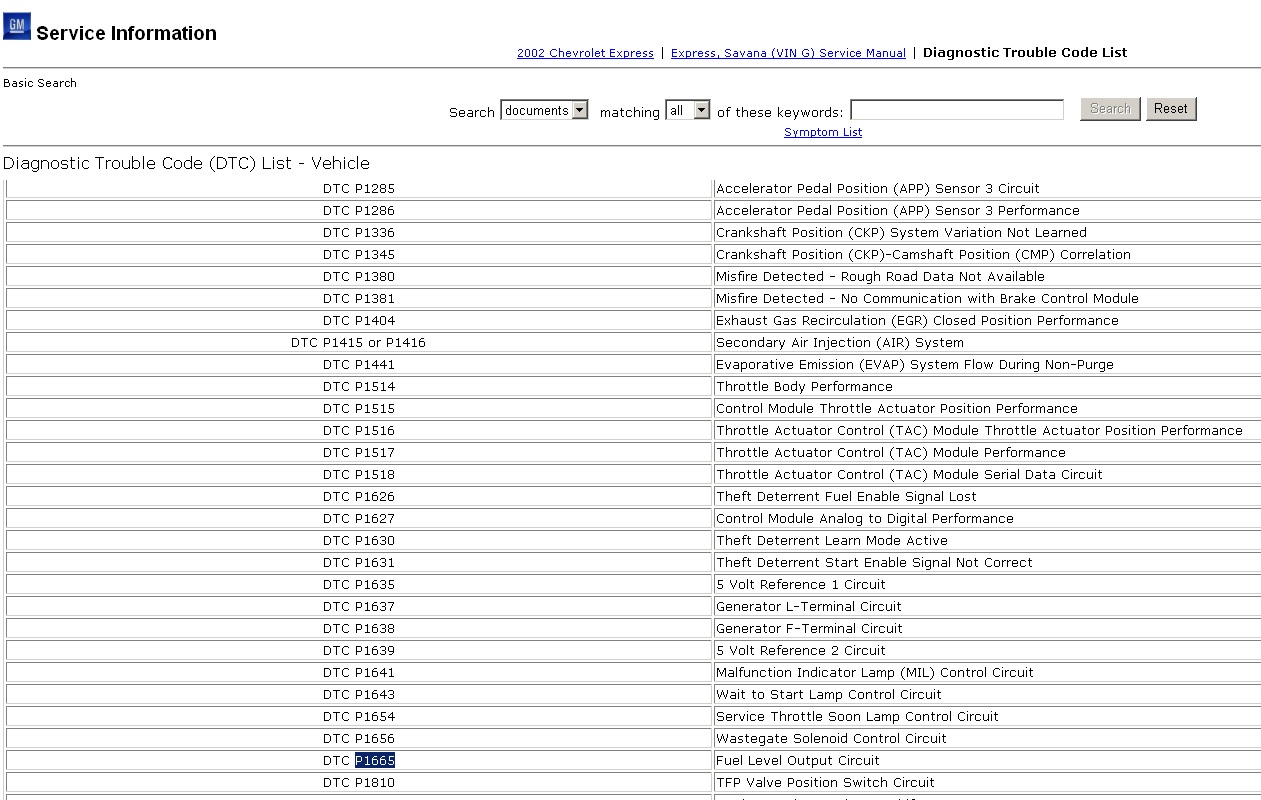Click the highlighted P1665 code

[375, 760]
